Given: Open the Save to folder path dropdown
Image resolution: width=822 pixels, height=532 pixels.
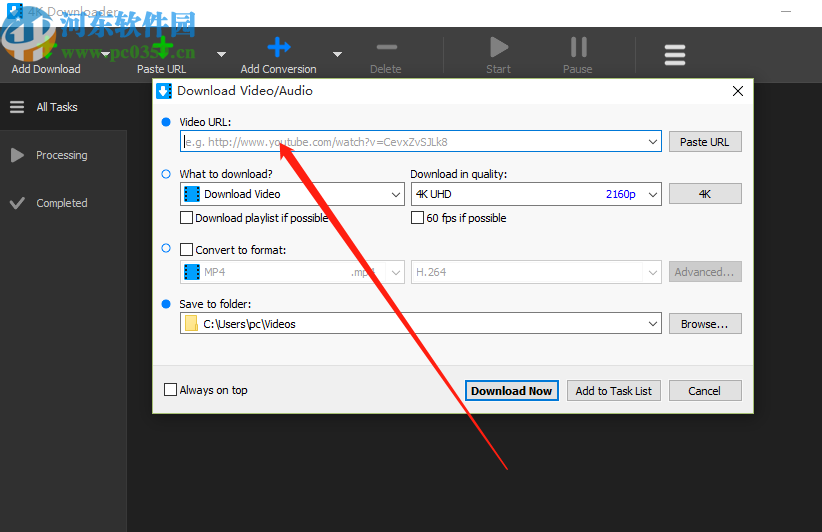Looking at the screenshot, I should pos(653,324).
